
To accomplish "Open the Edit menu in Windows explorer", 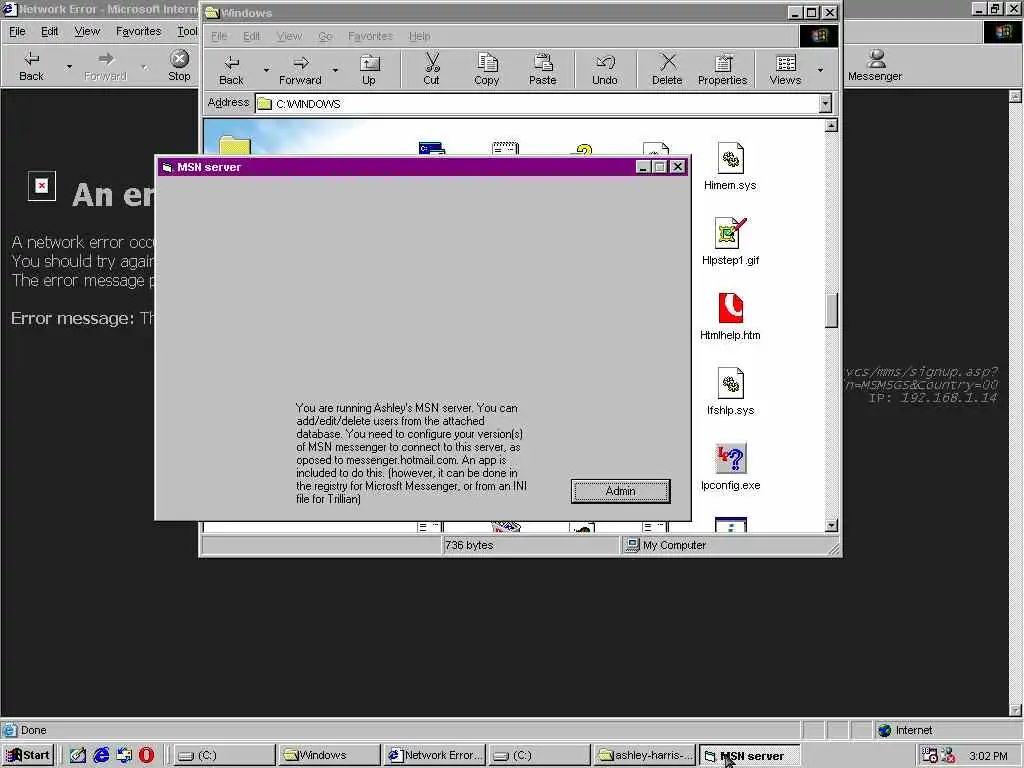I will pos(251,36).
